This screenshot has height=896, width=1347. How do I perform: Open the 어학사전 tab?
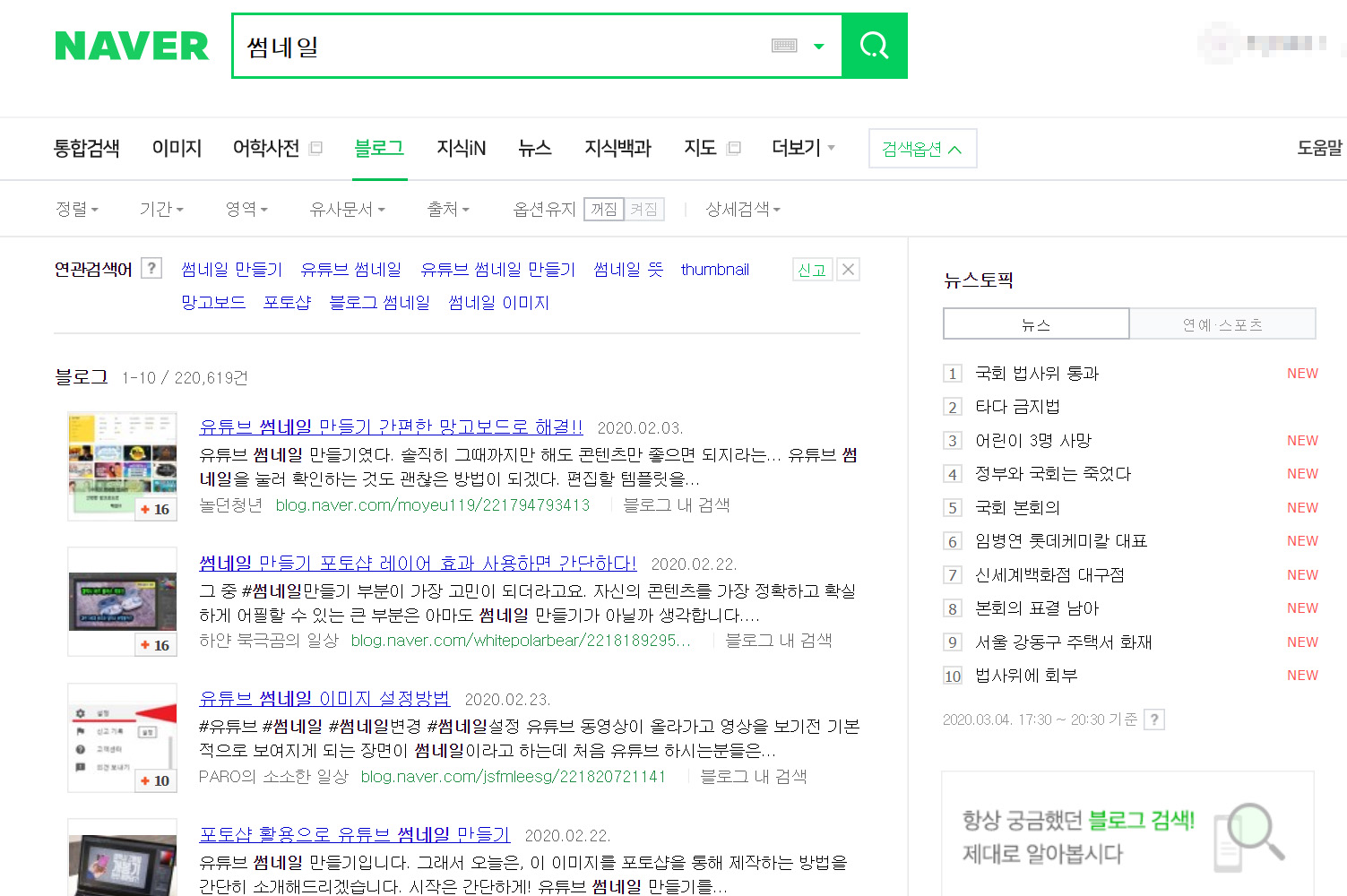265,148
